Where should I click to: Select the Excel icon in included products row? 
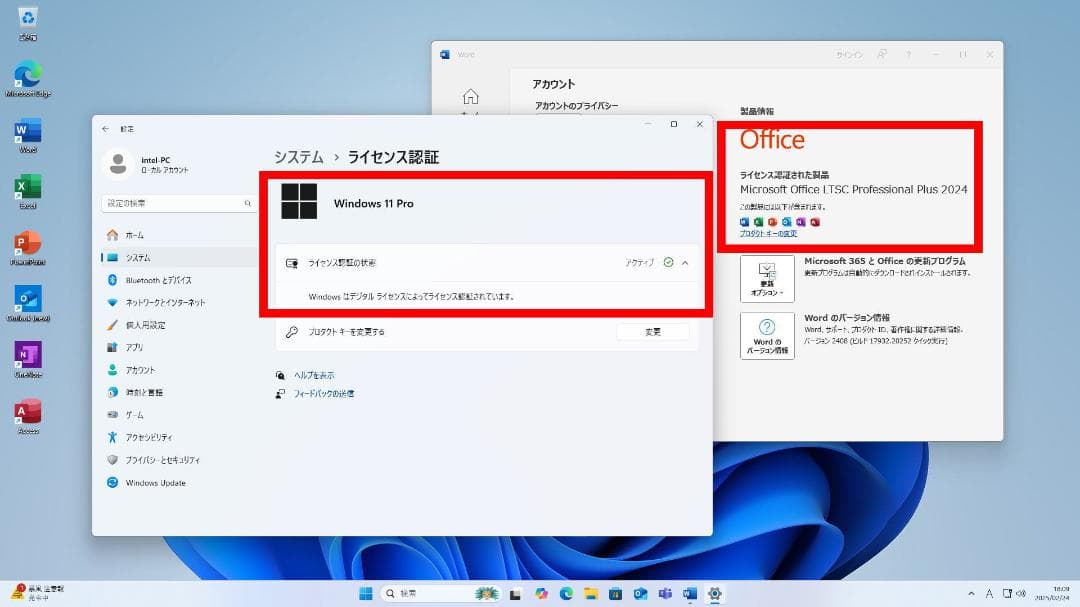point(759,222)
